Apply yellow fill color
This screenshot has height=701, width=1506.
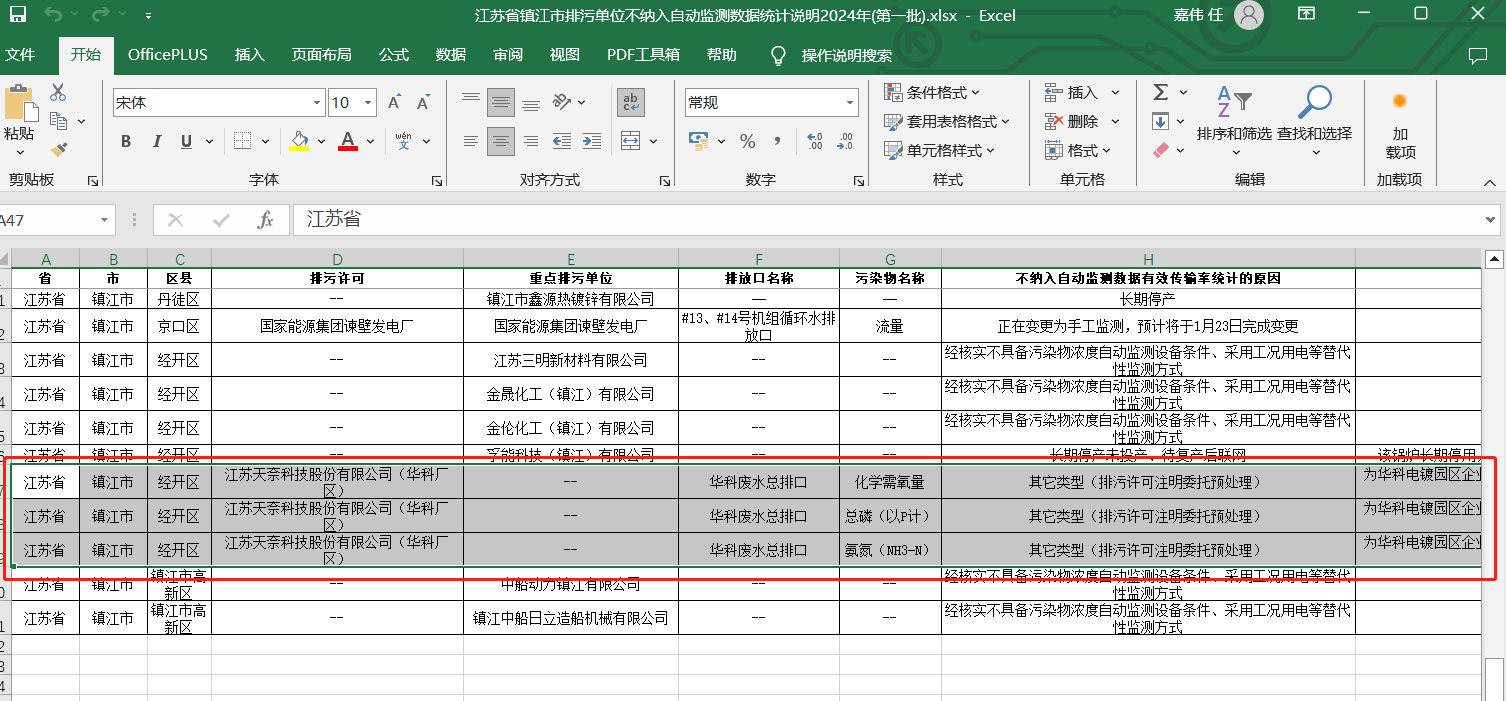point(299,141)
